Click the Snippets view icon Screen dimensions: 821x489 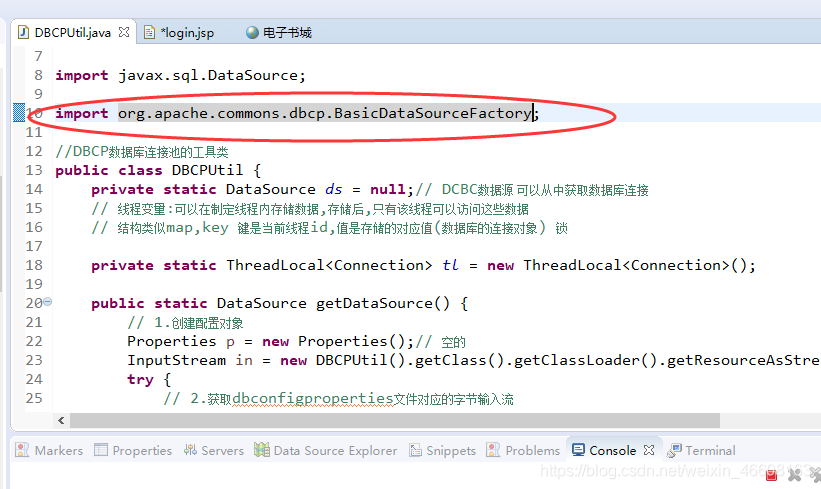(415, 450)
